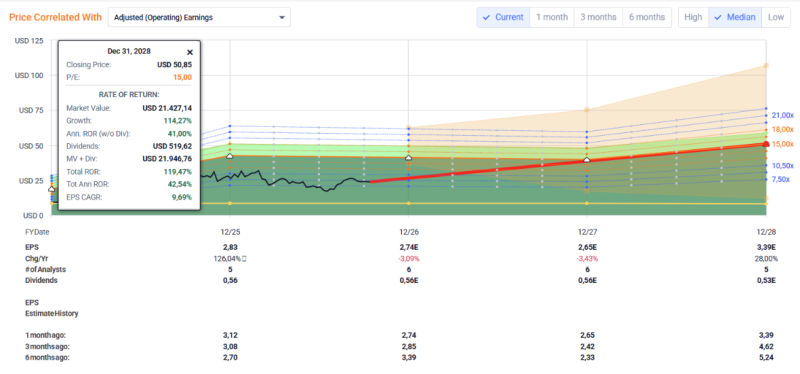
Task: Click the white triangle marker at 12/27
Action: [587, 160]
